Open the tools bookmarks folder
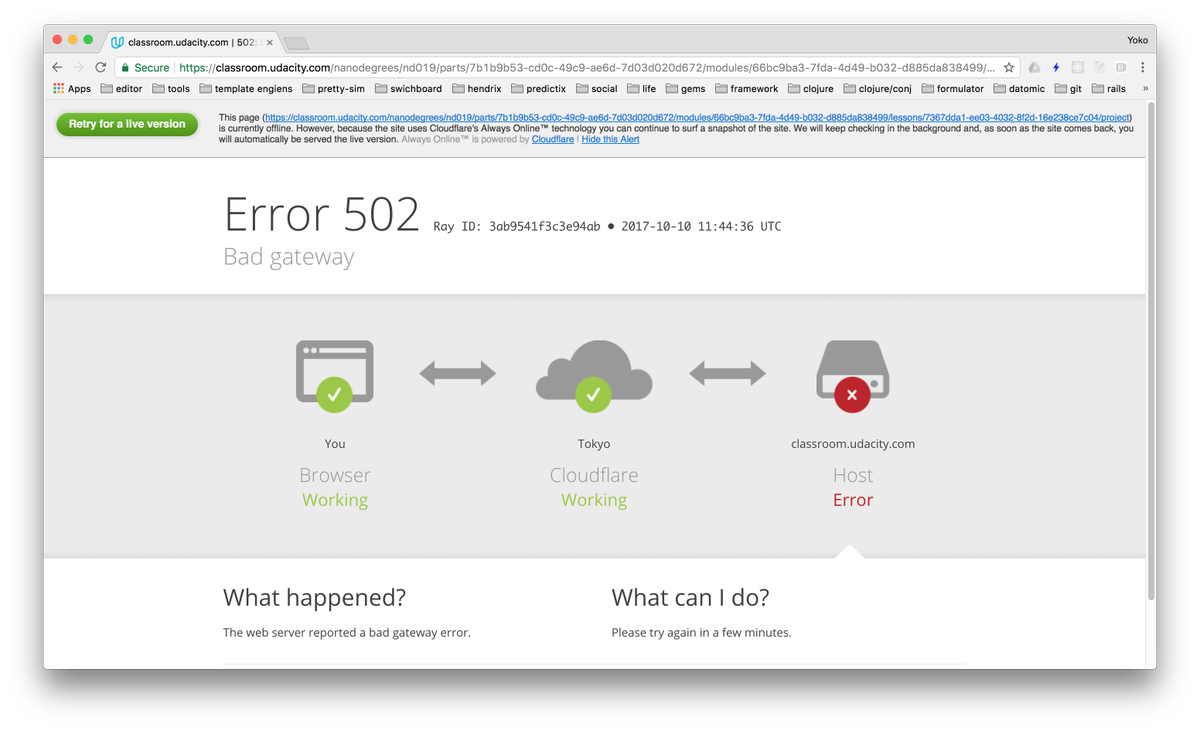1200x731 pixels. 171,89
